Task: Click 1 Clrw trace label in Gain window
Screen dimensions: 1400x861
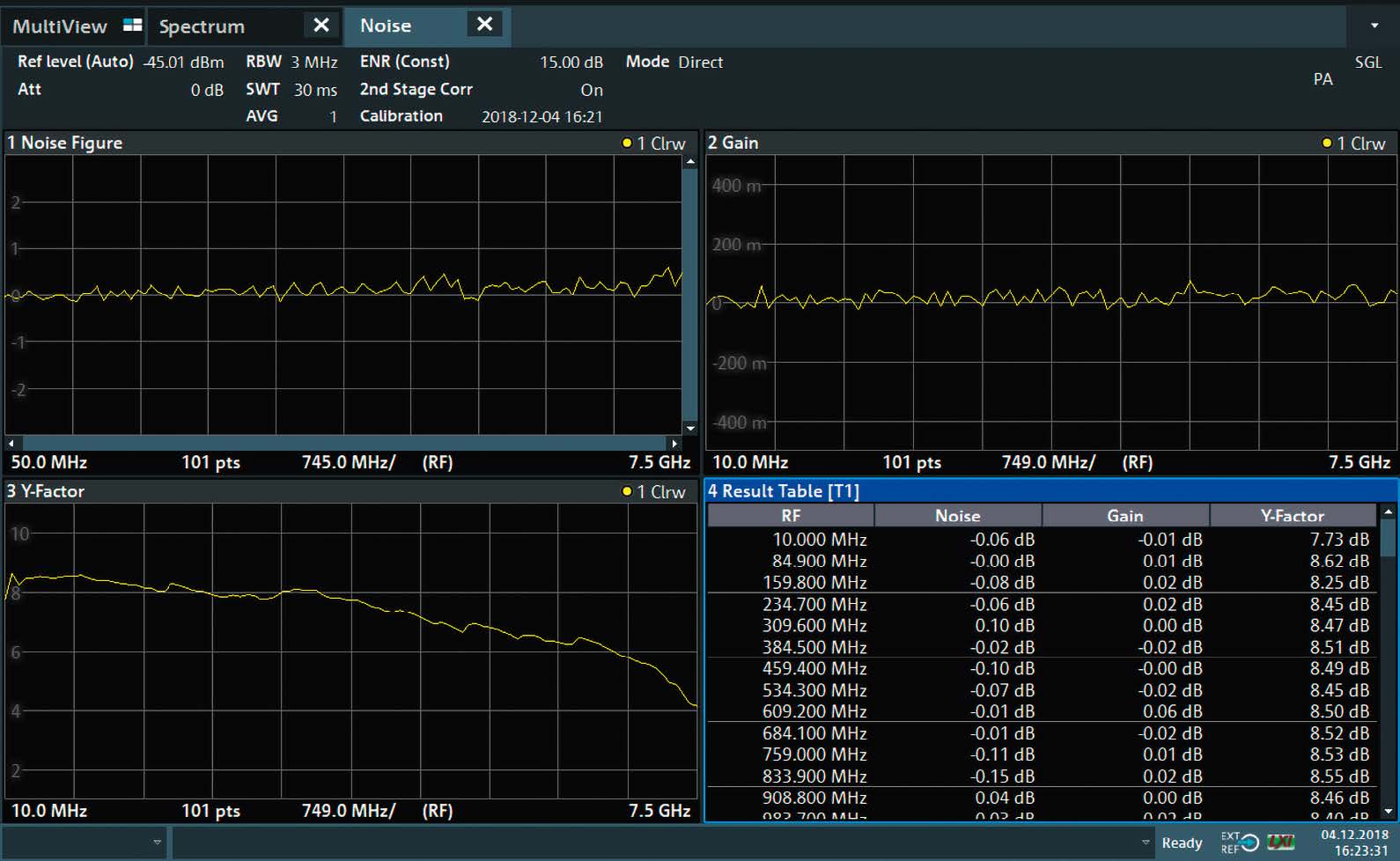Action: tap(1361, 143)
